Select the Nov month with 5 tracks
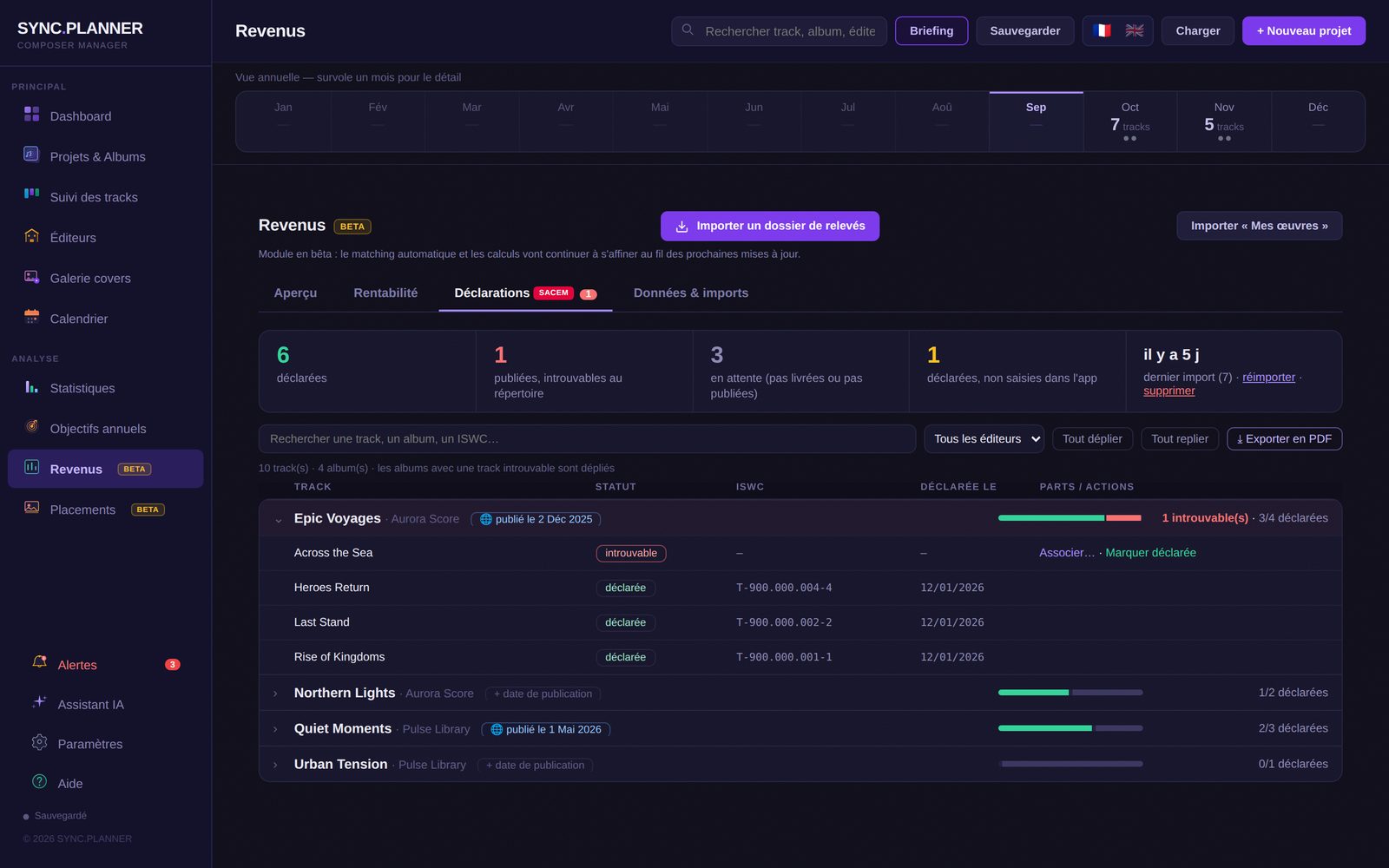Screen dimensions: 1389x868 point(1224,122)
